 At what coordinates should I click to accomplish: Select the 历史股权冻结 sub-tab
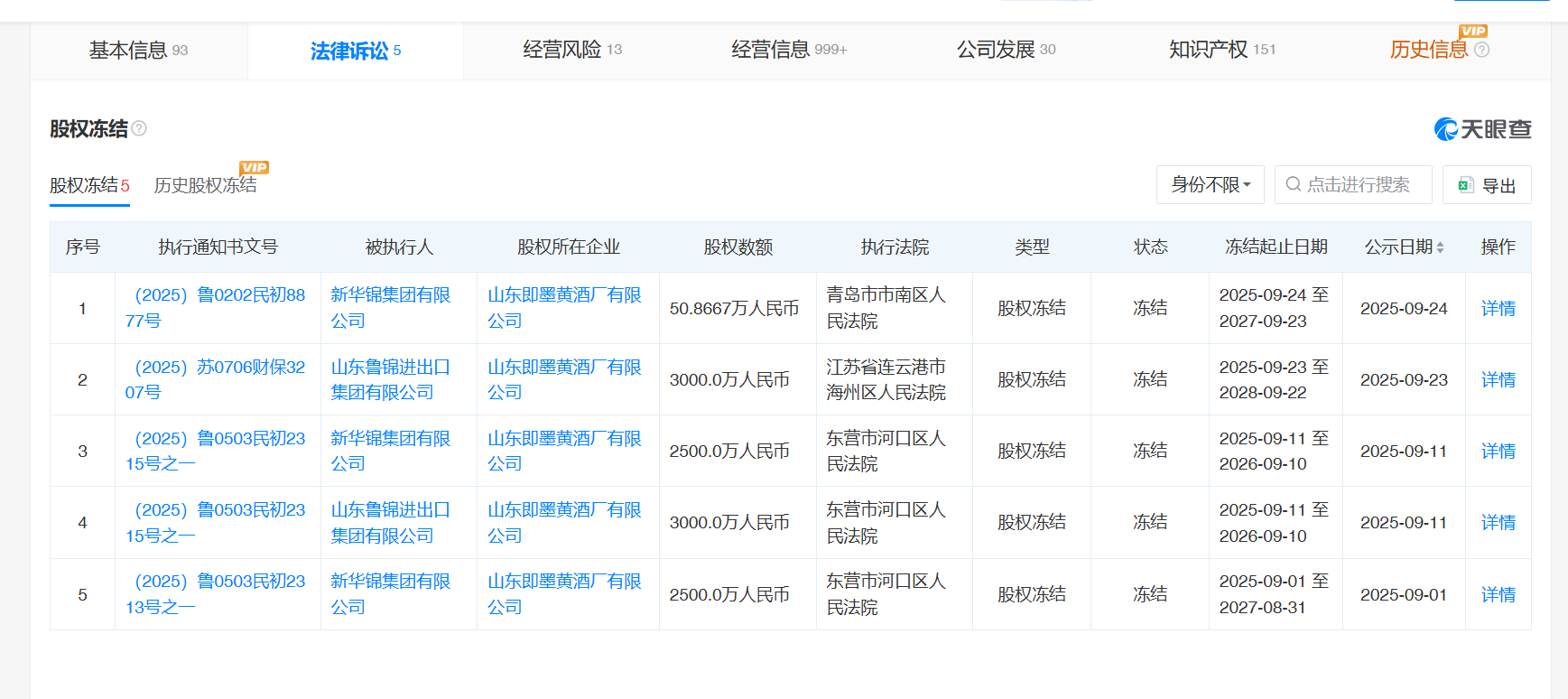pyautogui.click(x=206, y=185)
